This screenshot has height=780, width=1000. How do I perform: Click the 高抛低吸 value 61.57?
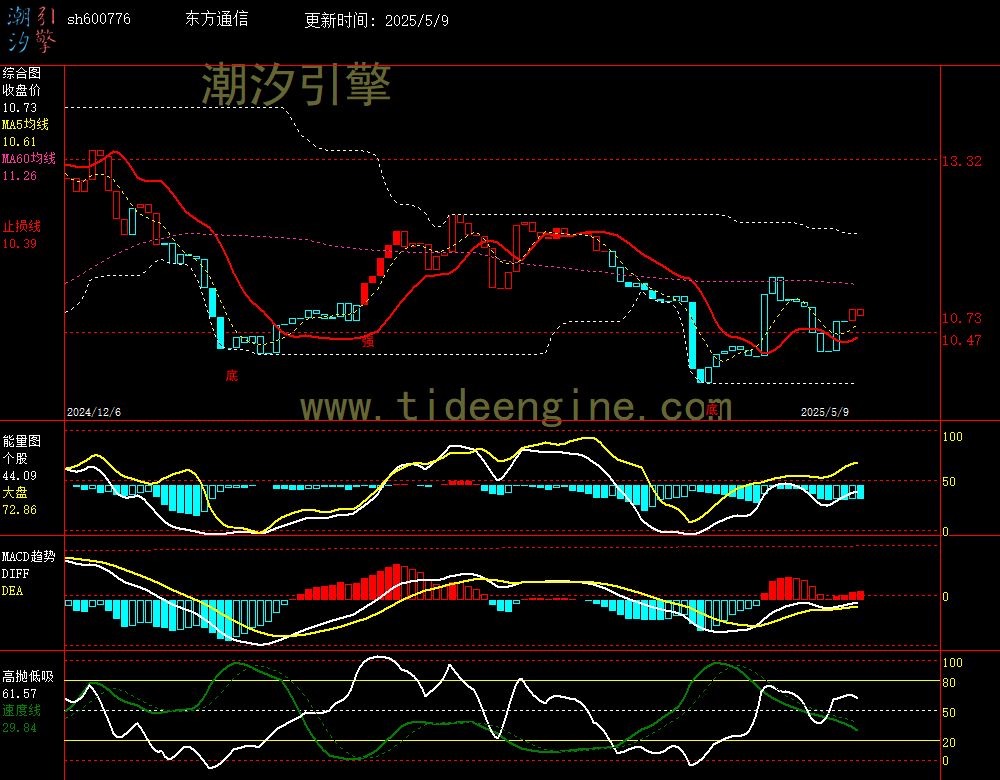20,694
